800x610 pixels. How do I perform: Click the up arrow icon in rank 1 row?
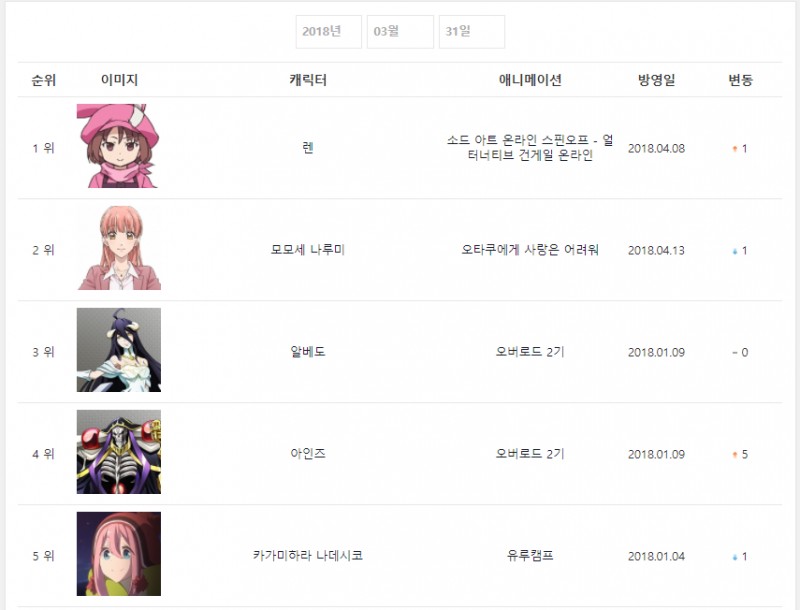pyautogui.click(x=735, y=149)
